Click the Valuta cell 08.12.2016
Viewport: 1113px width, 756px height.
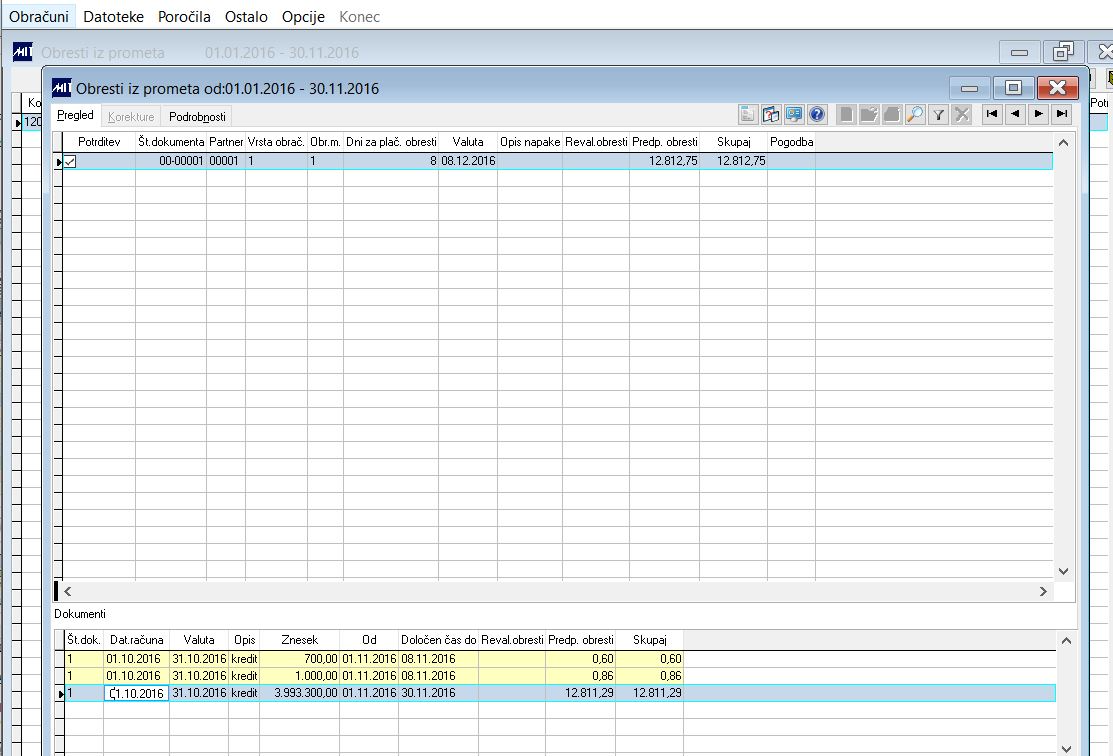pos(468,161)
